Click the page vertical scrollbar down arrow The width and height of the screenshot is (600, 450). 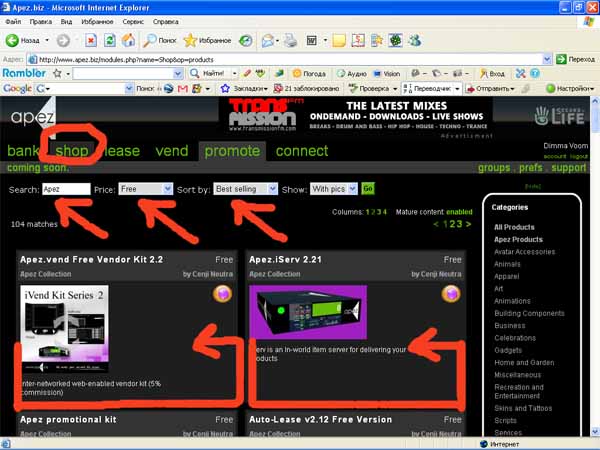pyautogui.click(x=595, y=432)
